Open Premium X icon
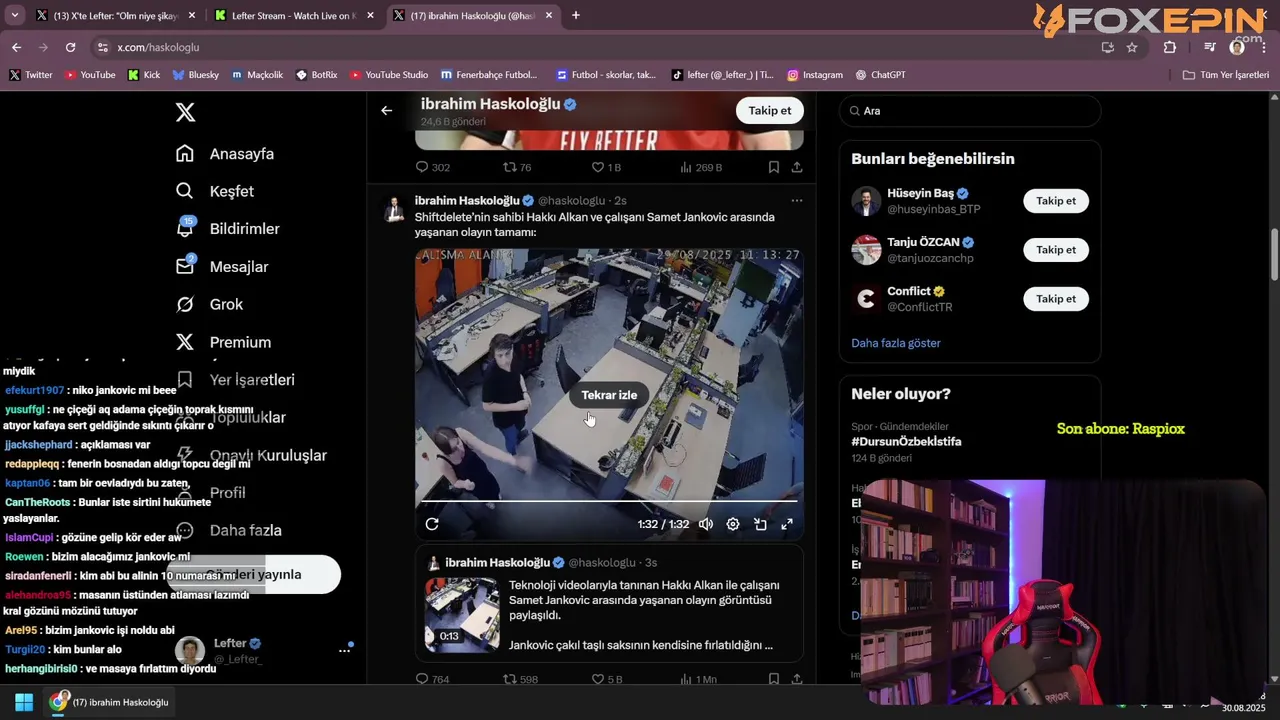 click(185, 342)
